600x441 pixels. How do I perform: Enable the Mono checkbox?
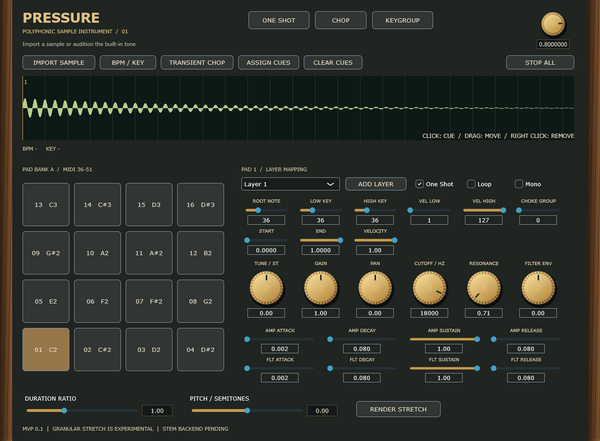pyautogui.click(x=519, y=184)
